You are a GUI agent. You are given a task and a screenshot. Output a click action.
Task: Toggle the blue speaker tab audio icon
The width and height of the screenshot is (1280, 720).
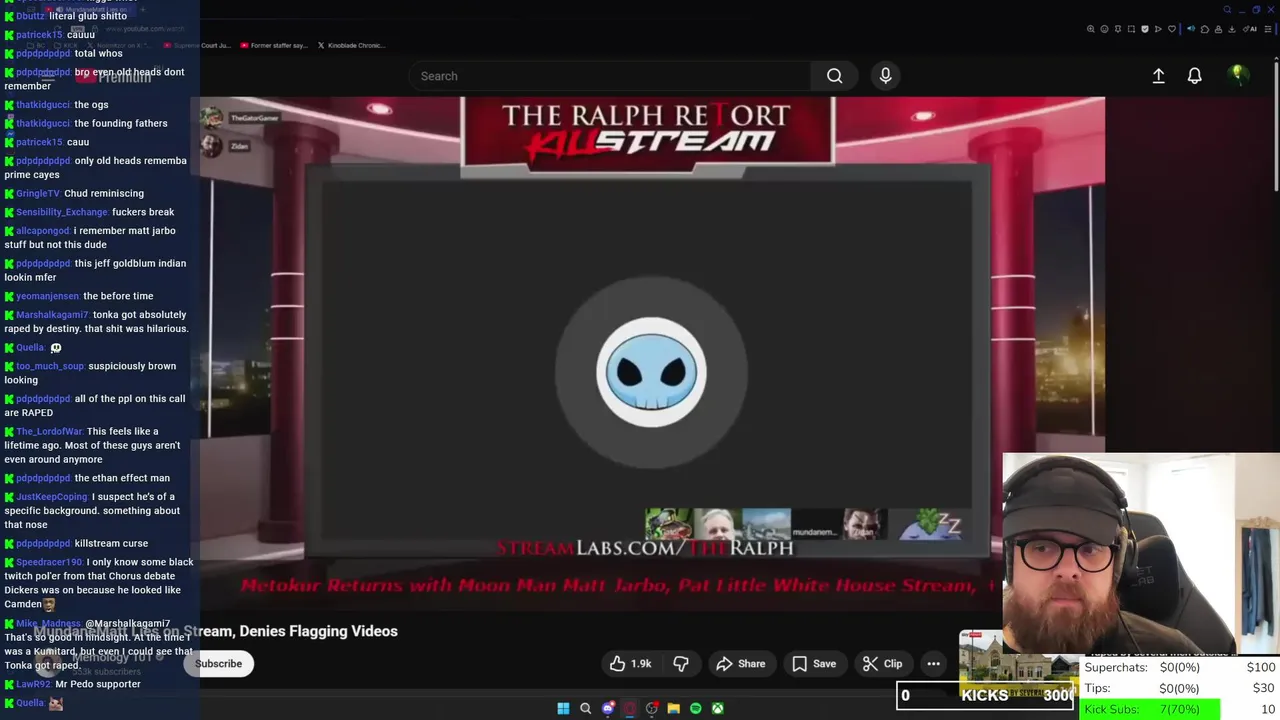(x=1191, y=29)
